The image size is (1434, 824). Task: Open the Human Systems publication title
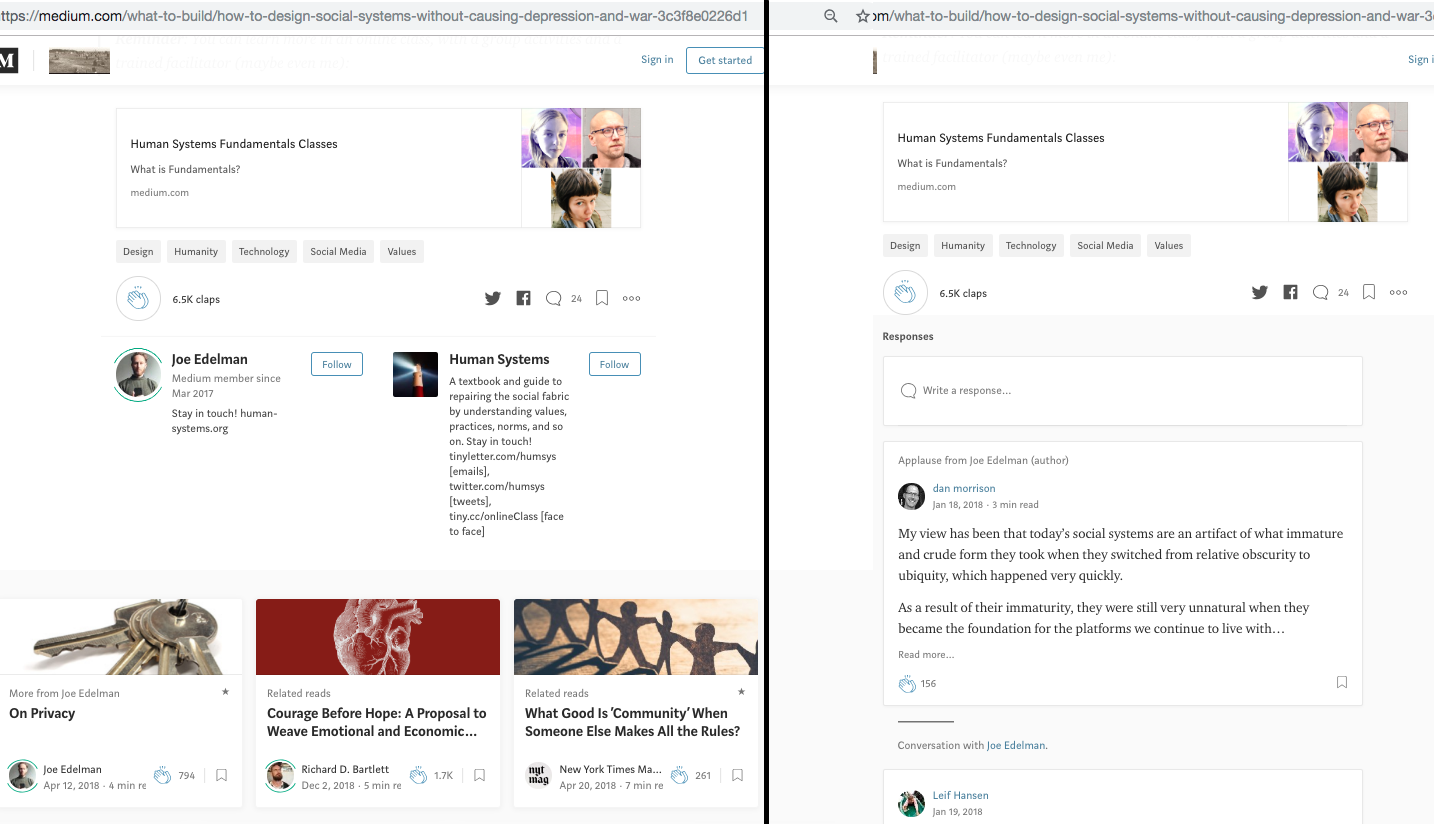click(x=499, y=359)
